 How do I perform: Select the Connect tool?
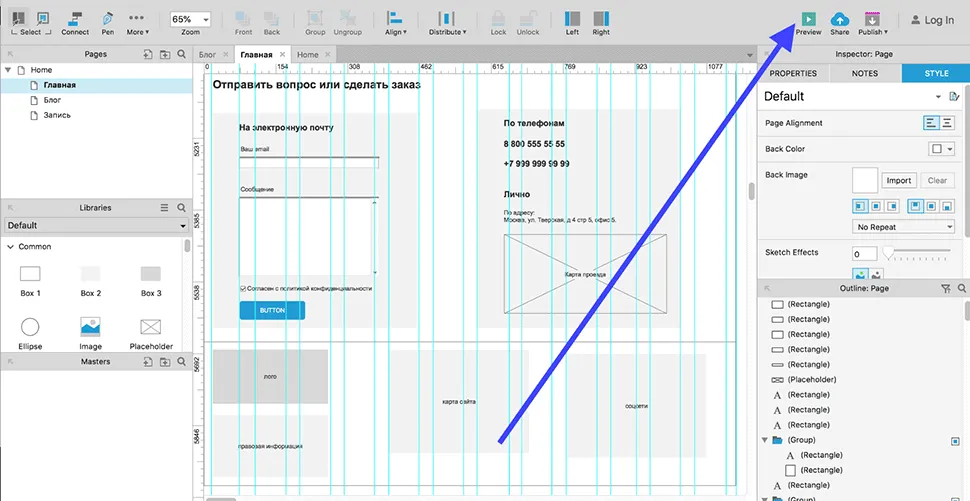(x=75, y=18)
